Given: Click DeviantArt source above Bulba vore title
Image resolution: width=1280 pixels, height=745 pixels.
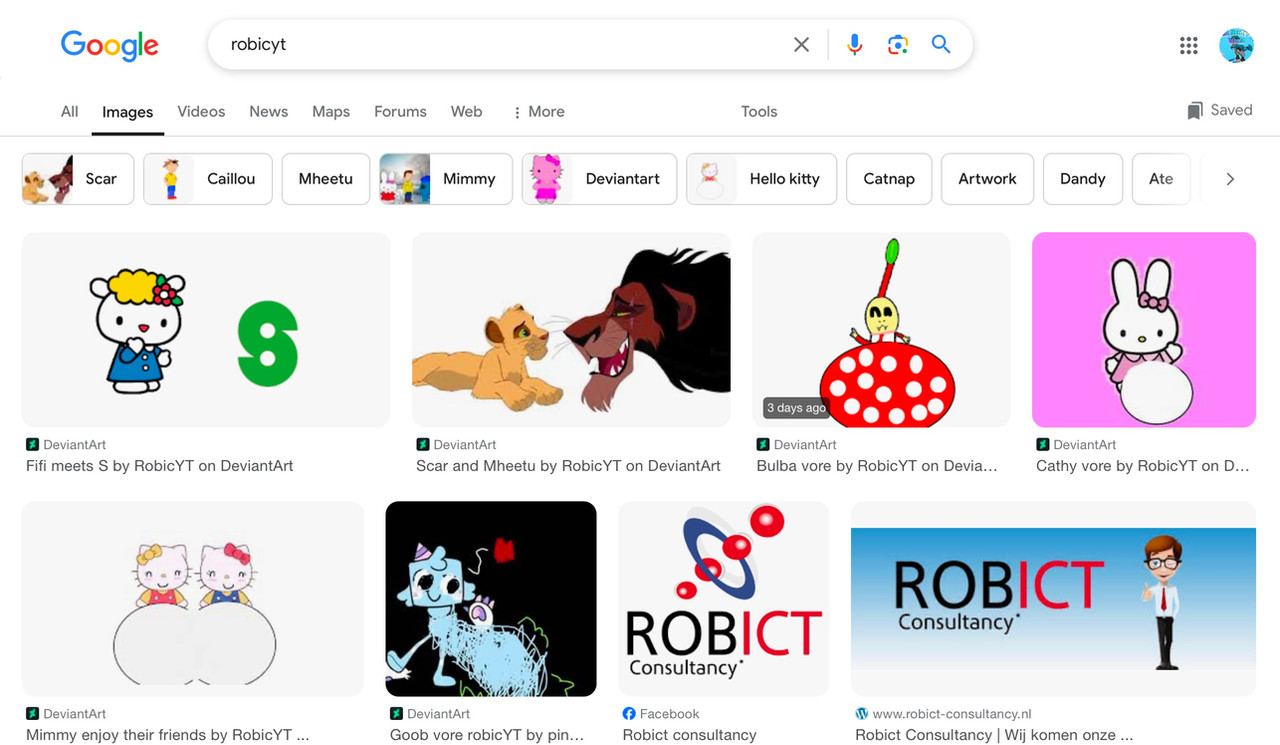Looking at the screenshot, I should coord(796,445).
